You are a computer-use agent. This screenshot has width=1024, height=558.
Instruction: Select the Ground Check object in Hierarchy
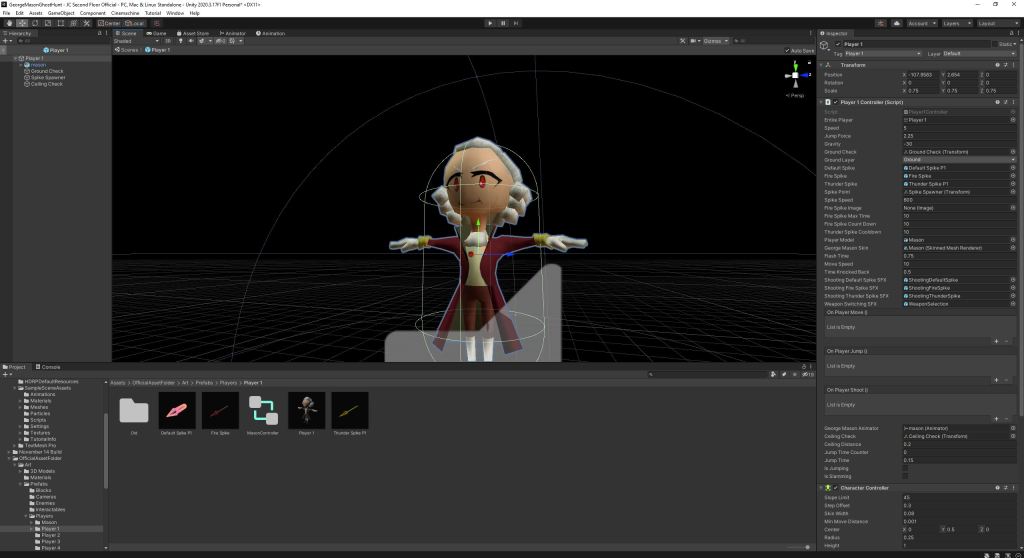pos(47,71)
